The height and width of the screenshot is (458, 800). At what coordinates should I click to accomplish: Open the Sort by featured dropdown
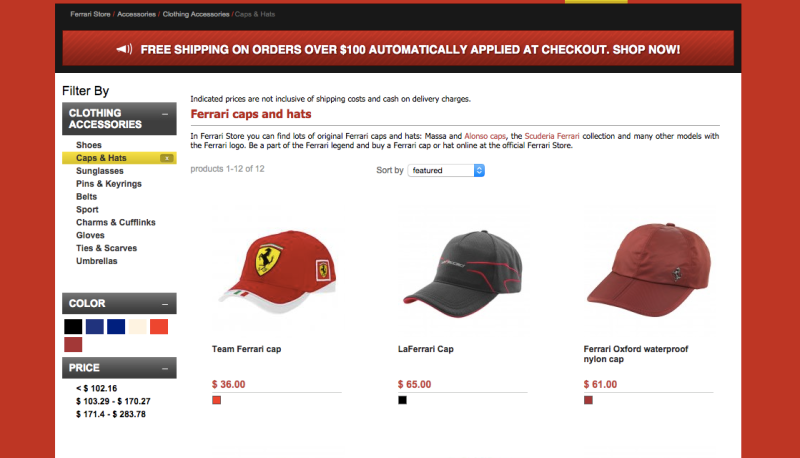(x=446, y=170)
